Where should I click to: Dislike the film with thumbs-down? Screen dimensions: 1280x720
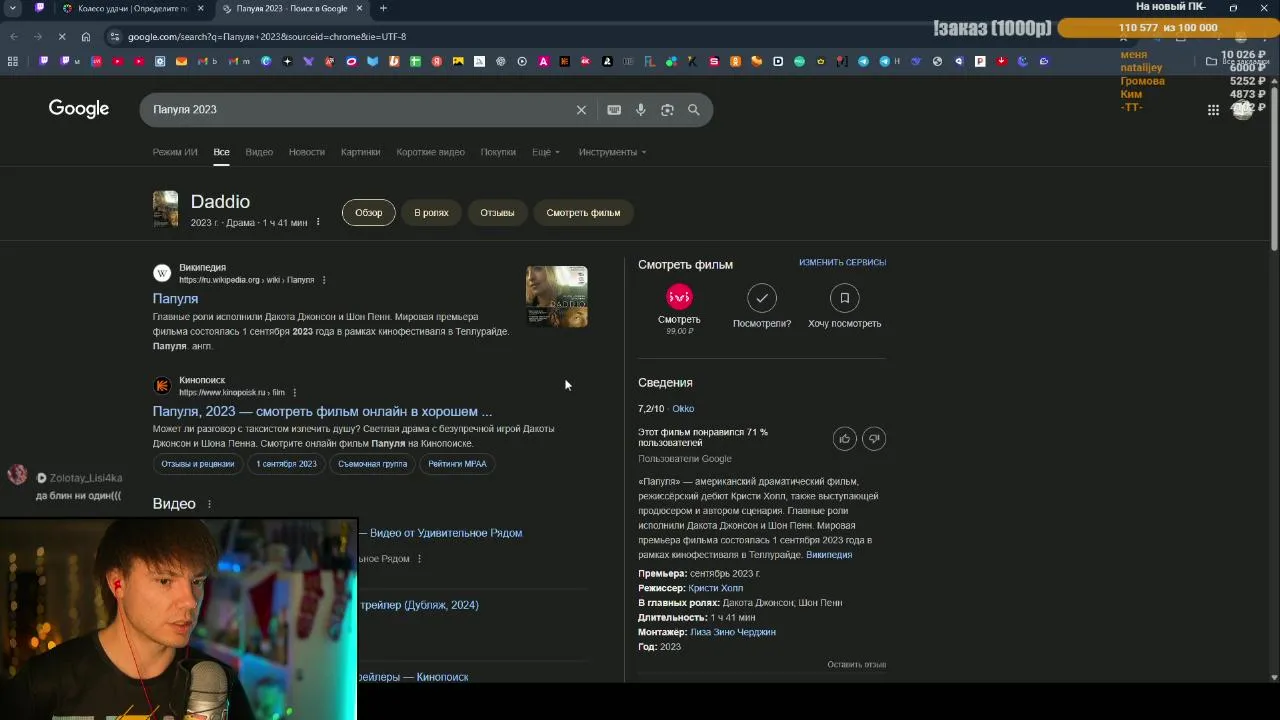[874, 438]
